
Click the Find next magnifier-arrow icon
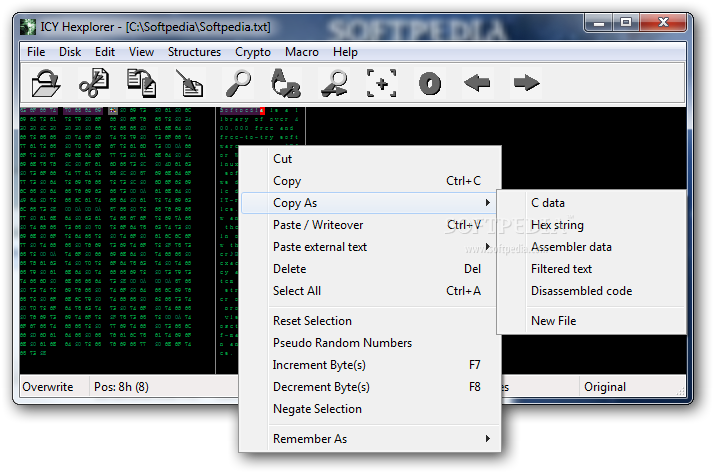[334, 83]
